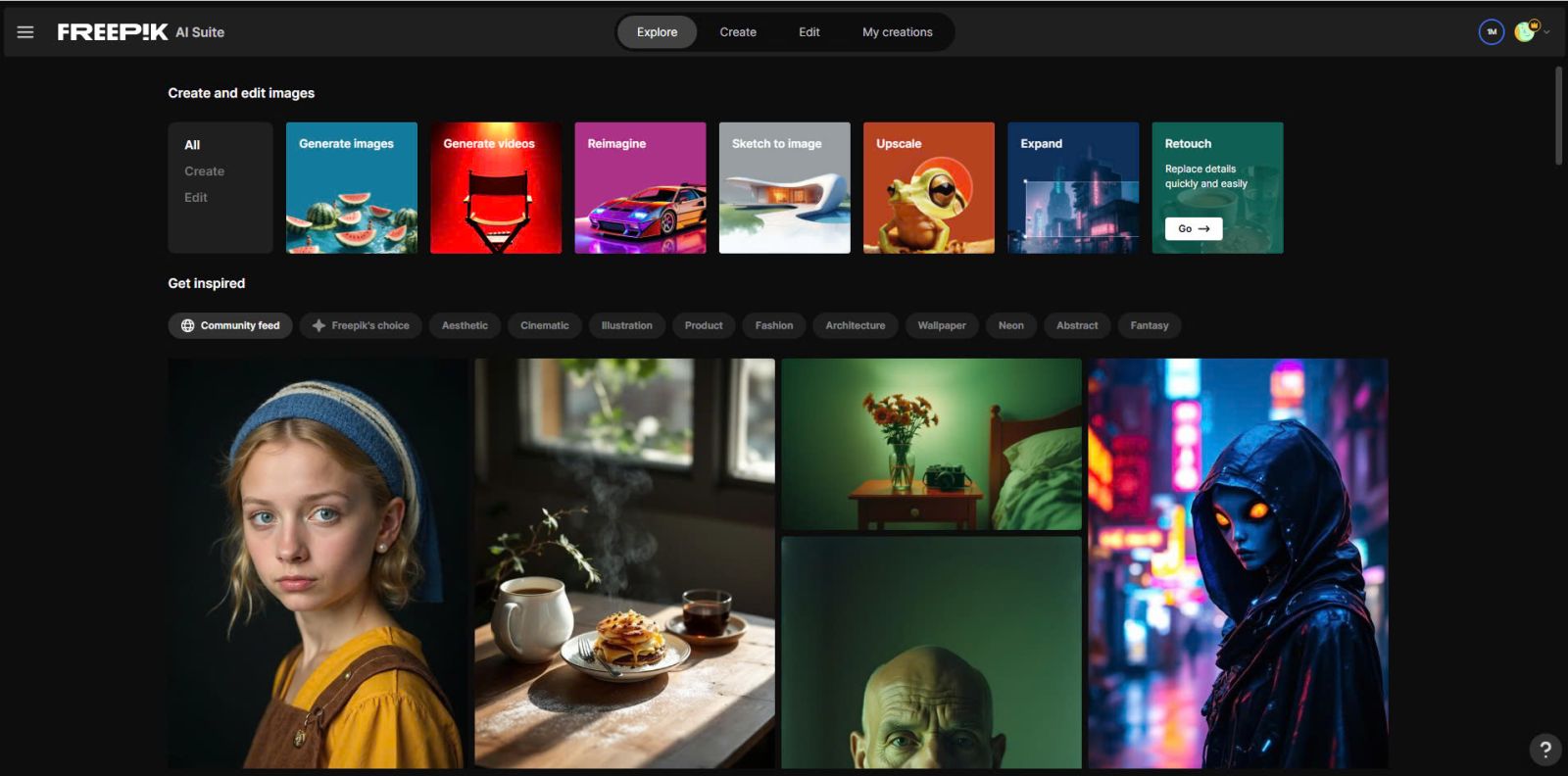Choose the Abstract category chip
1568x776 pixels.
[1077, 325]
